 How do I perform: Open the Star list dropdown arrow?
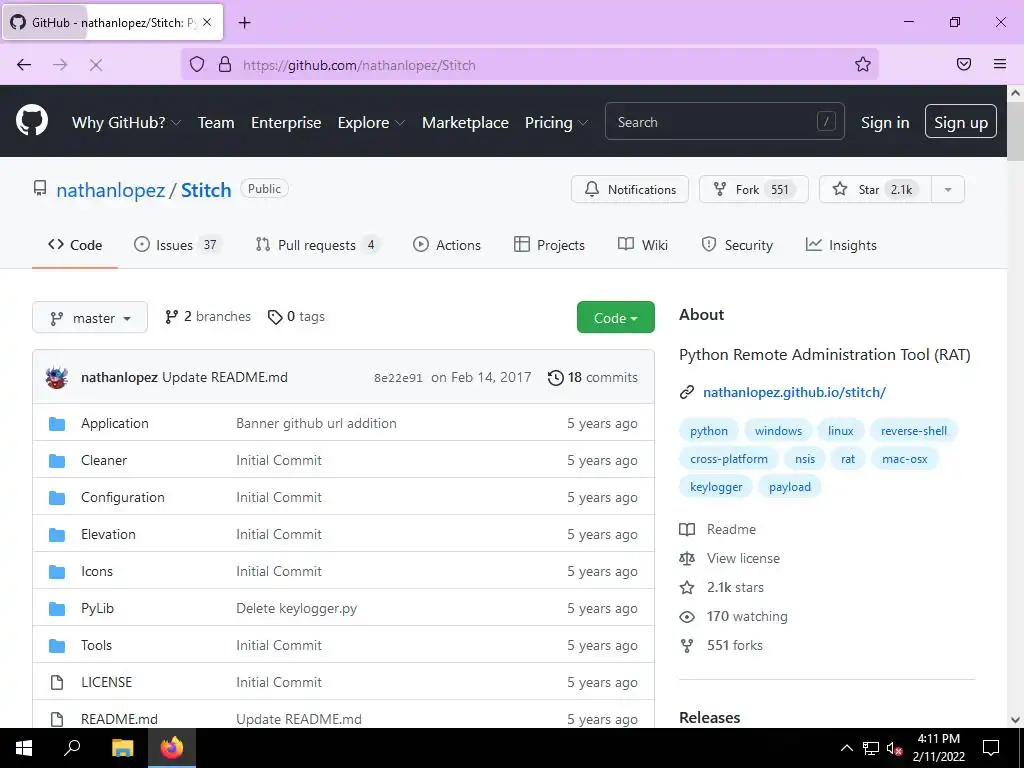tap(948, 189)
